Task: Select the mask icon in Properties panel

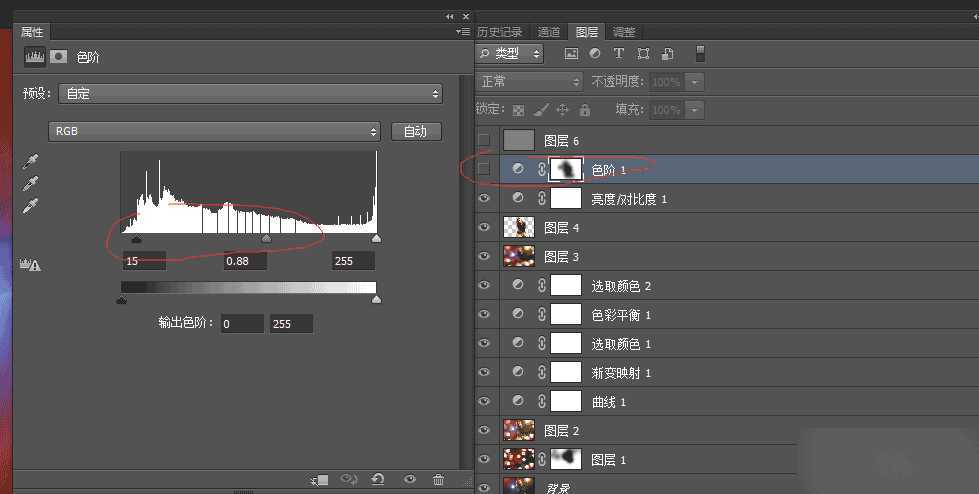Action: [59, 57]
